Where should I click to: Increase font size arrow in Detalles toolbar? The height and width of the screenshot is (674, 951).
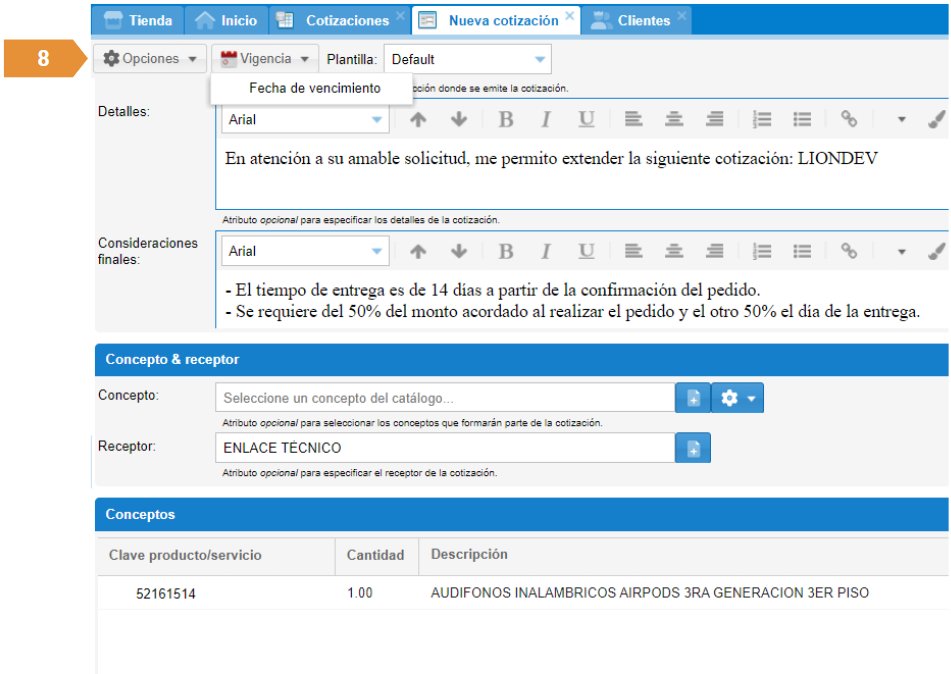[418, 119]
